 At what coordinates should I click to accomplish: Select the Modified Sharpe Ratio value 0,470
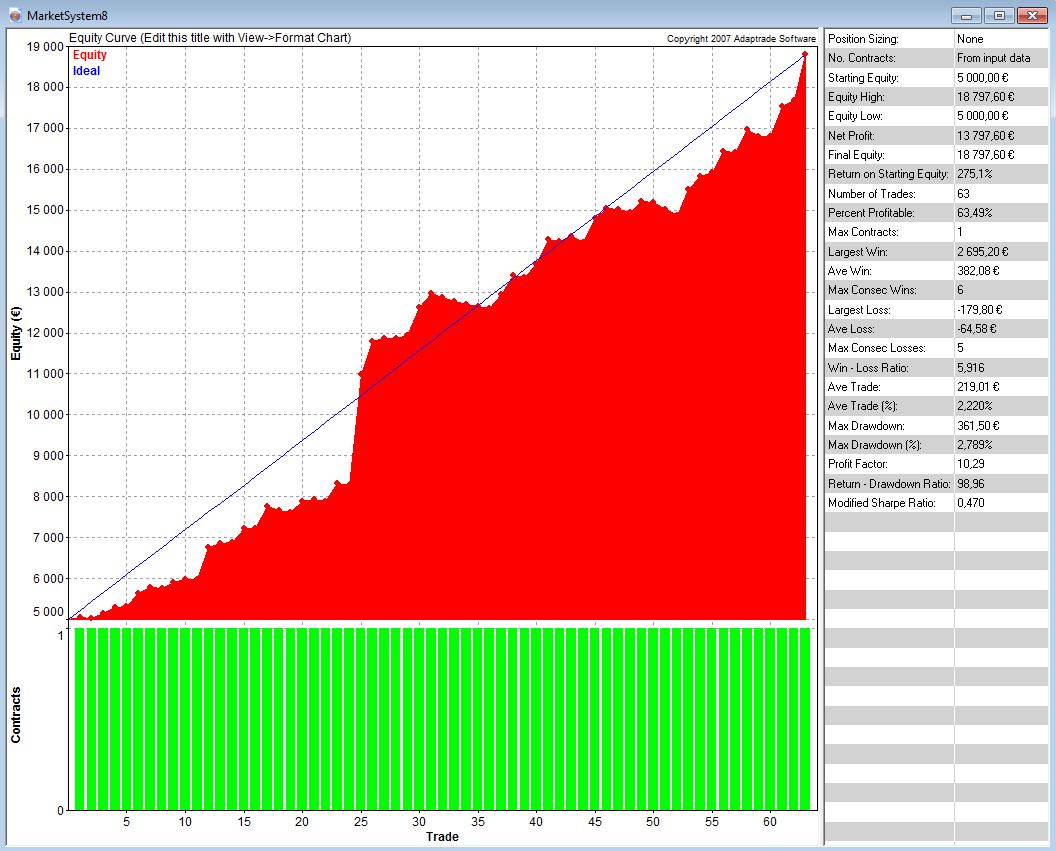click(971, 503)
